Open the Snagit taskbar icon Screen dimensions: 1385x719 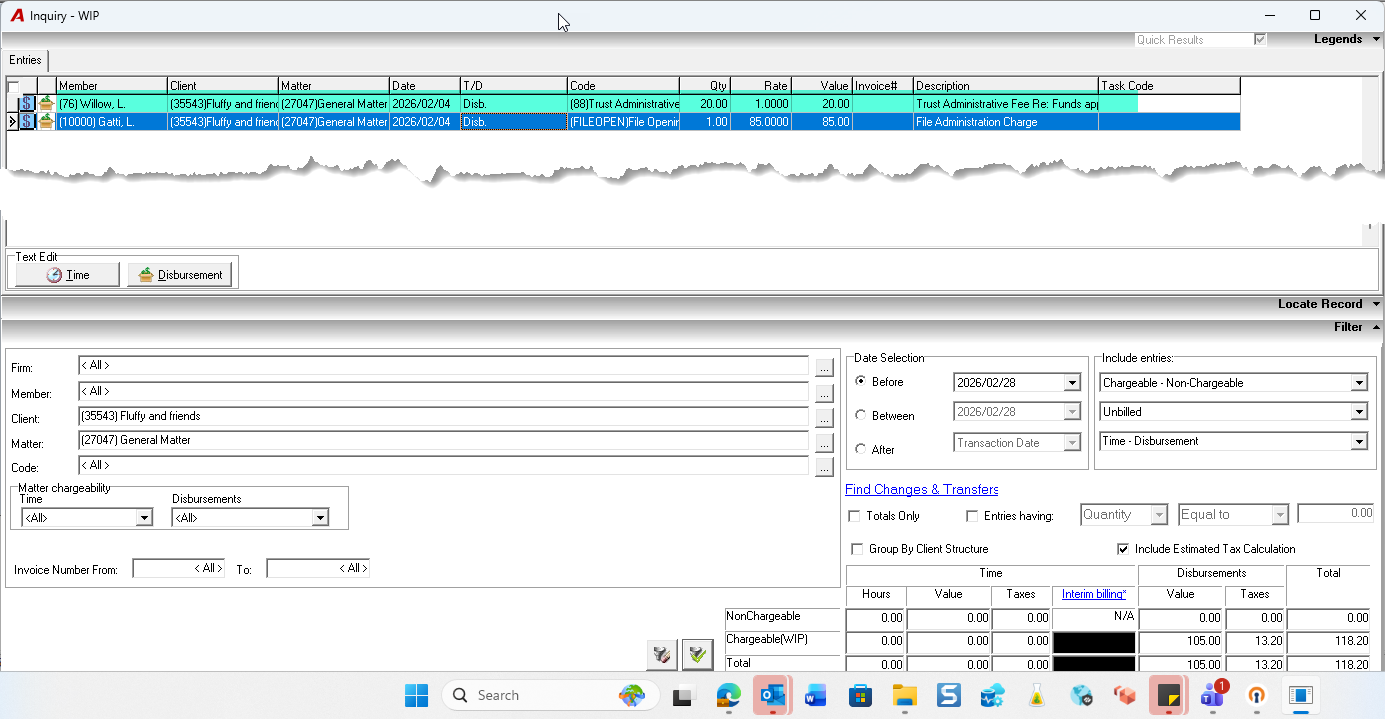[948, 695]
